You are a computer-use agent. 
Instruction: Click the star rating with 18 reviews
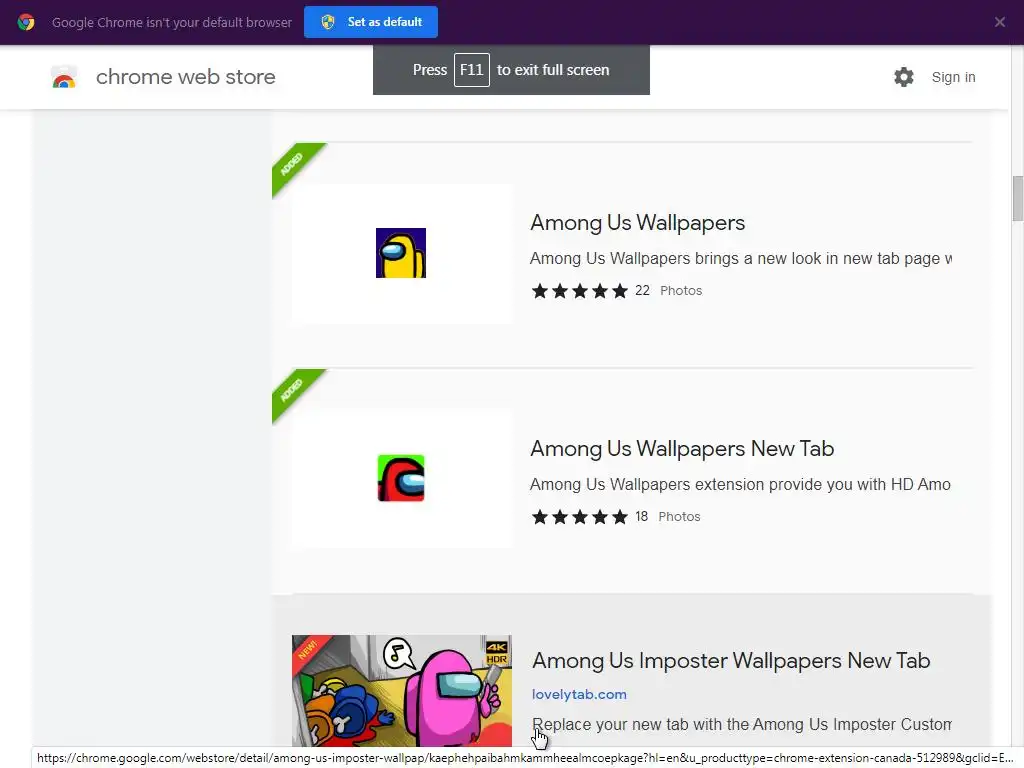coord(580,517)
